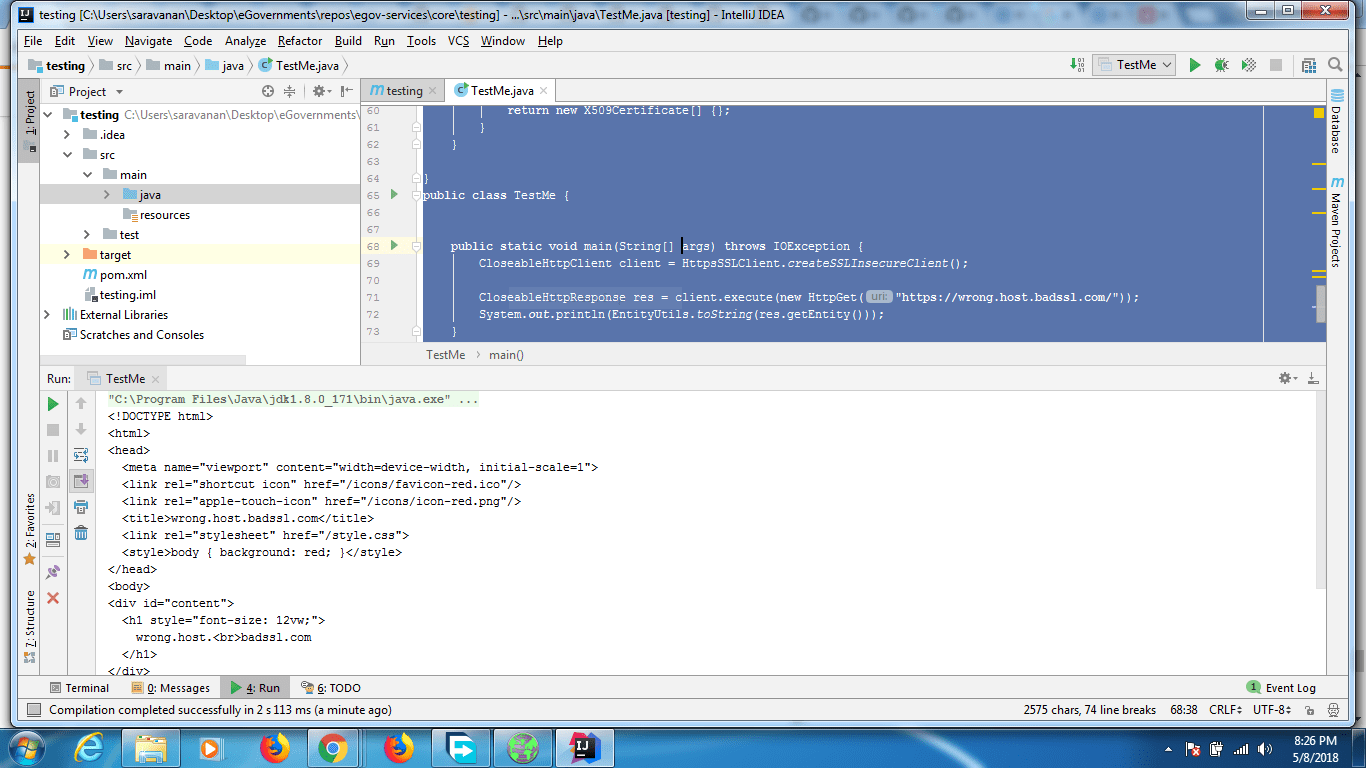
Task: Clear all console output with trash icon
Action: (x=81, y=533)
